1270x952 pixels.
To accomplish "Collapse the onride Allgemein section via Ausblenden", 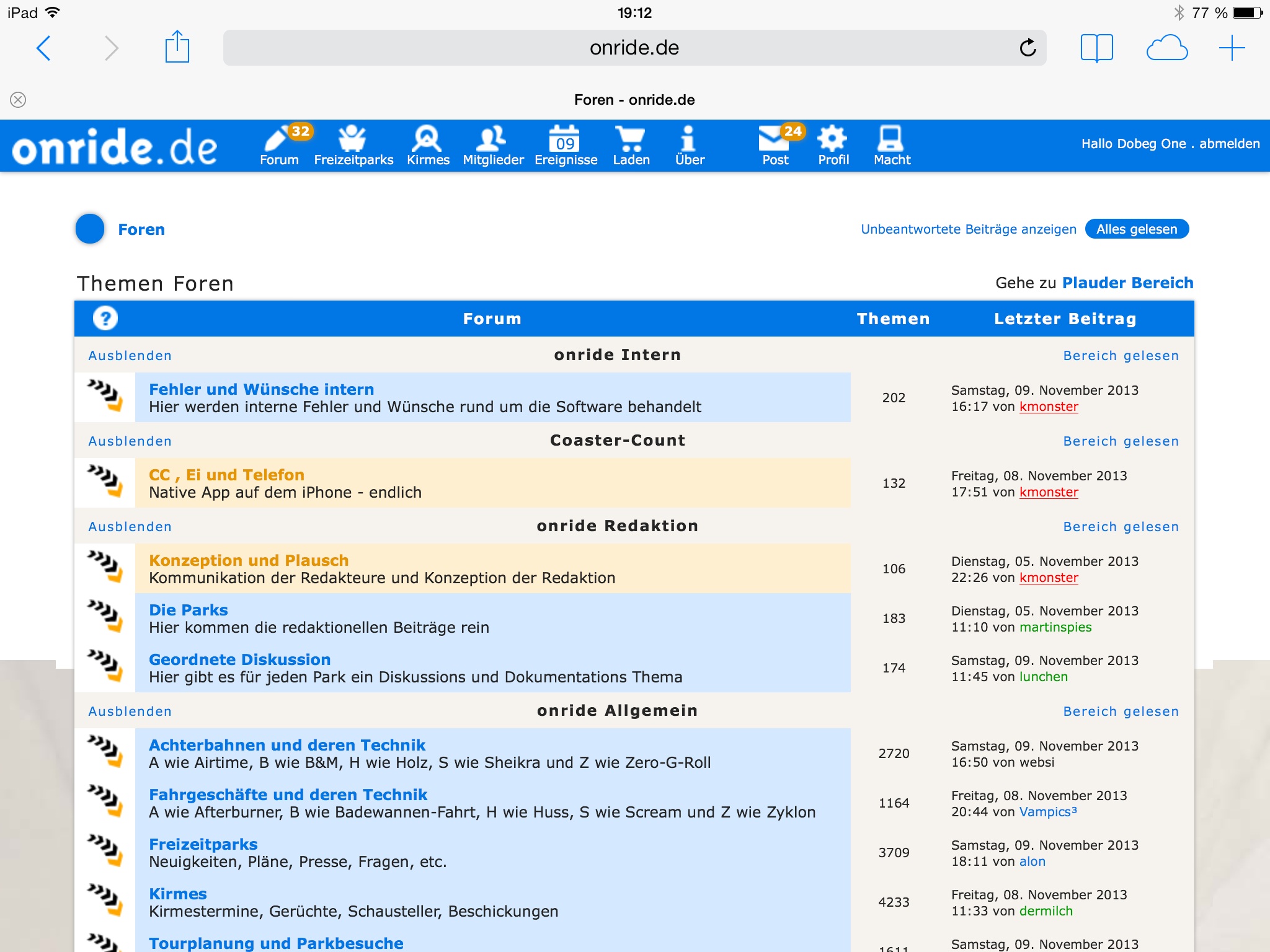I will point(130,712).
